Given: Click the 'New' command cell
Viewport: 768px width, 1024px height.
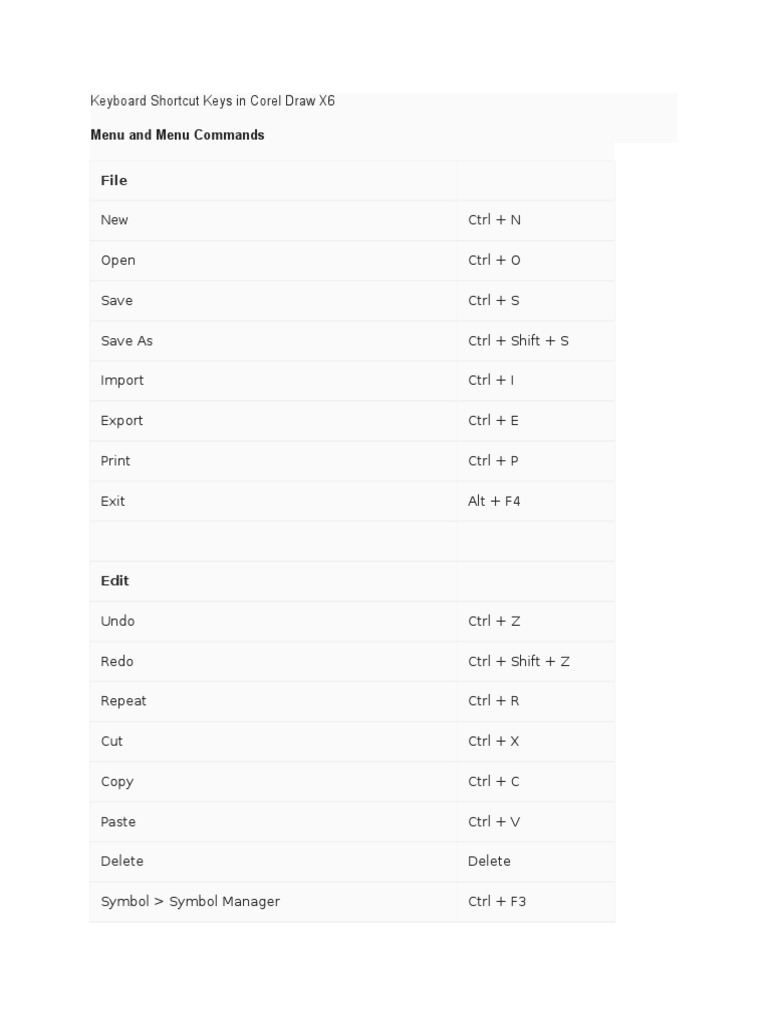Looking at the screenshot, I should (x=115, y=220).
